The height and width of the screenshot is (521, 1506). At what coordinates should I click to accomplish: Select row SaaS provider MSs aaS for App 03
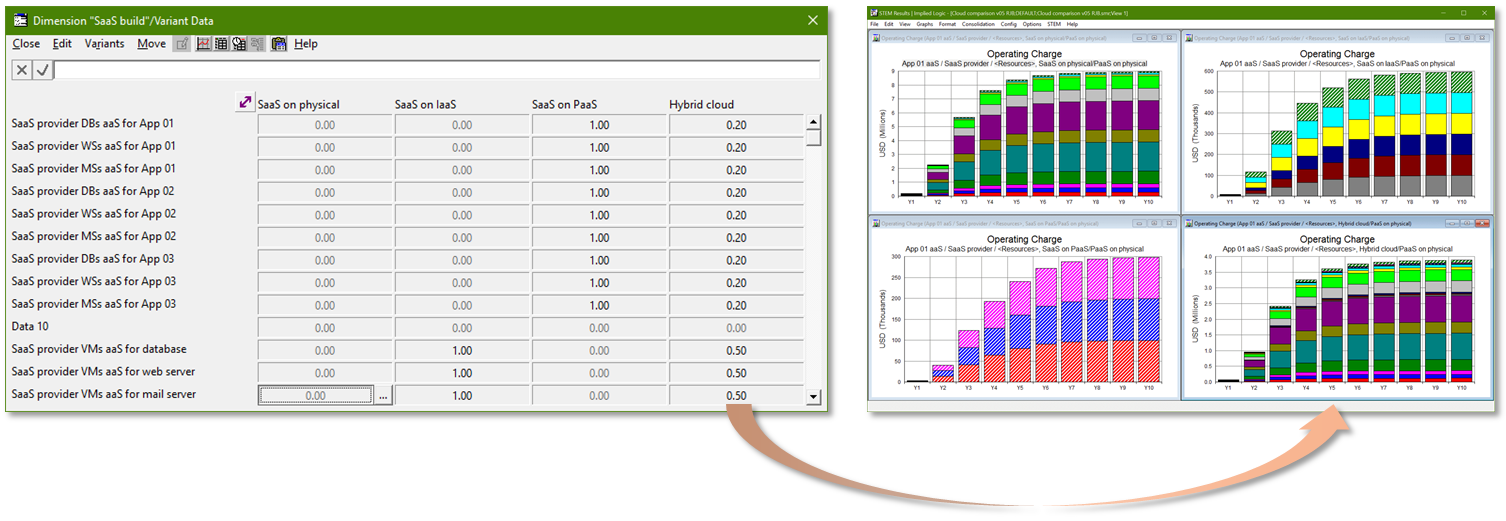click(x=94, y=304)
